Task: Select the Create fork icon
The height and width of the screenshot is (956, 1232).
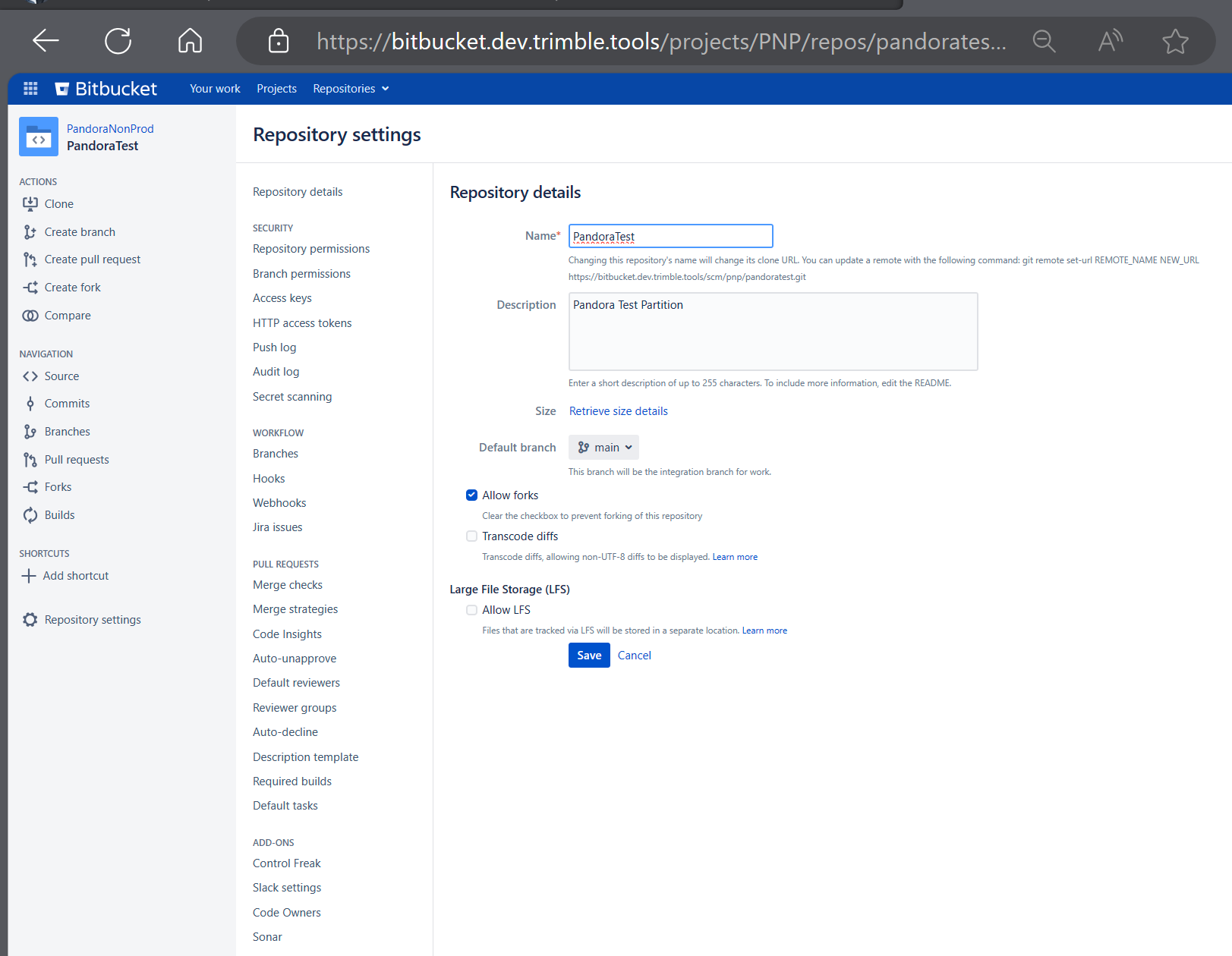Action: pos(30,288)
